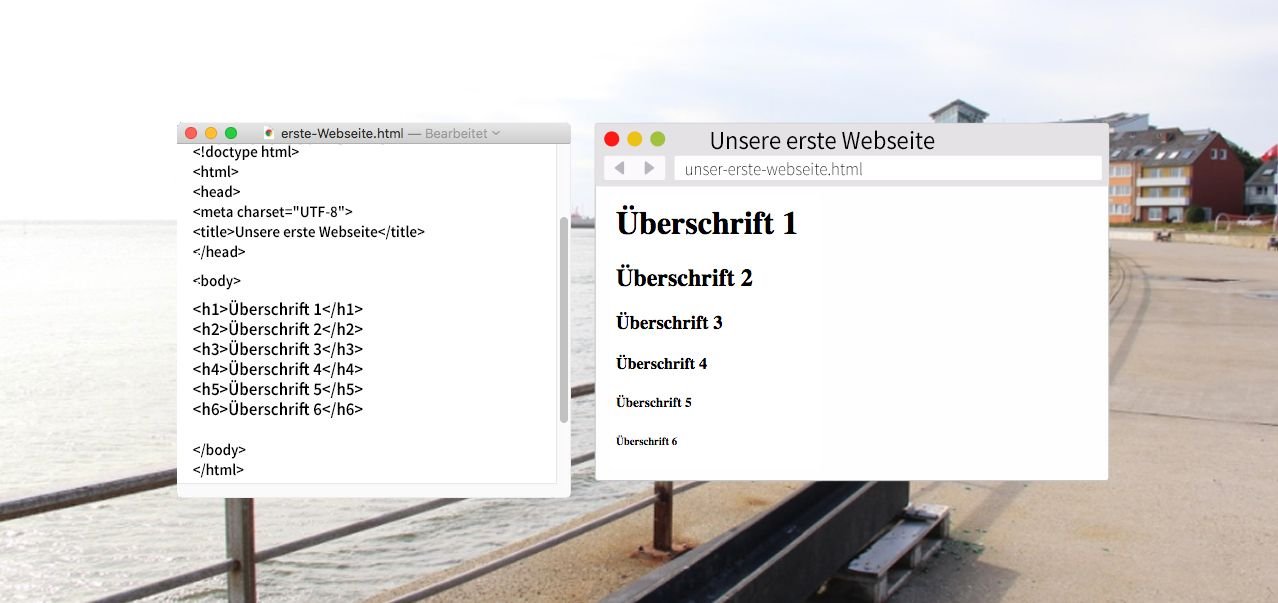Close the text editor window
Image resolution: width=1278 pixels, height=603 pixels.
tap(191, 133)
